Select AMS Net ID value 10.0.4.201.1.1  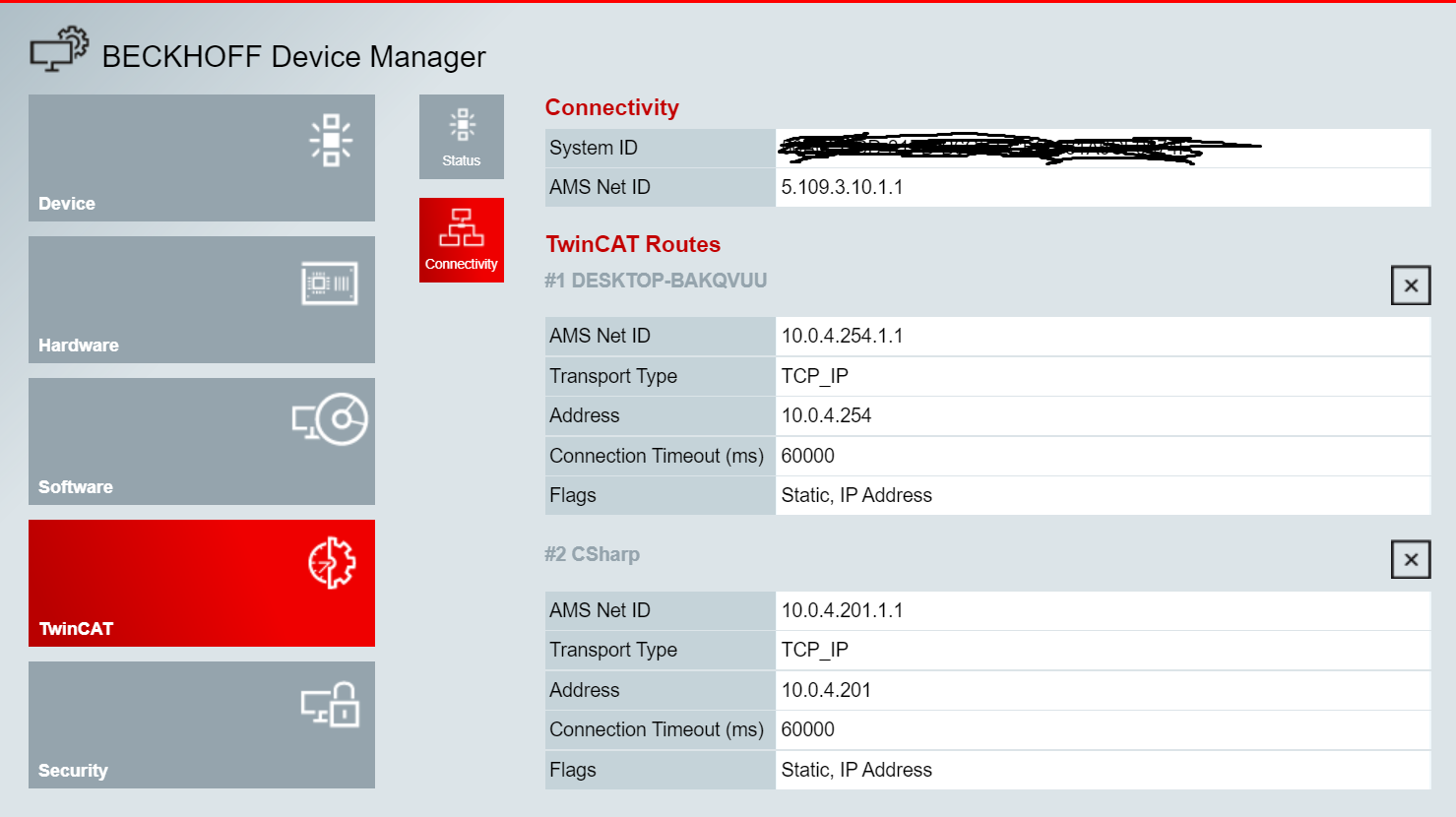[x=842, y=610]
